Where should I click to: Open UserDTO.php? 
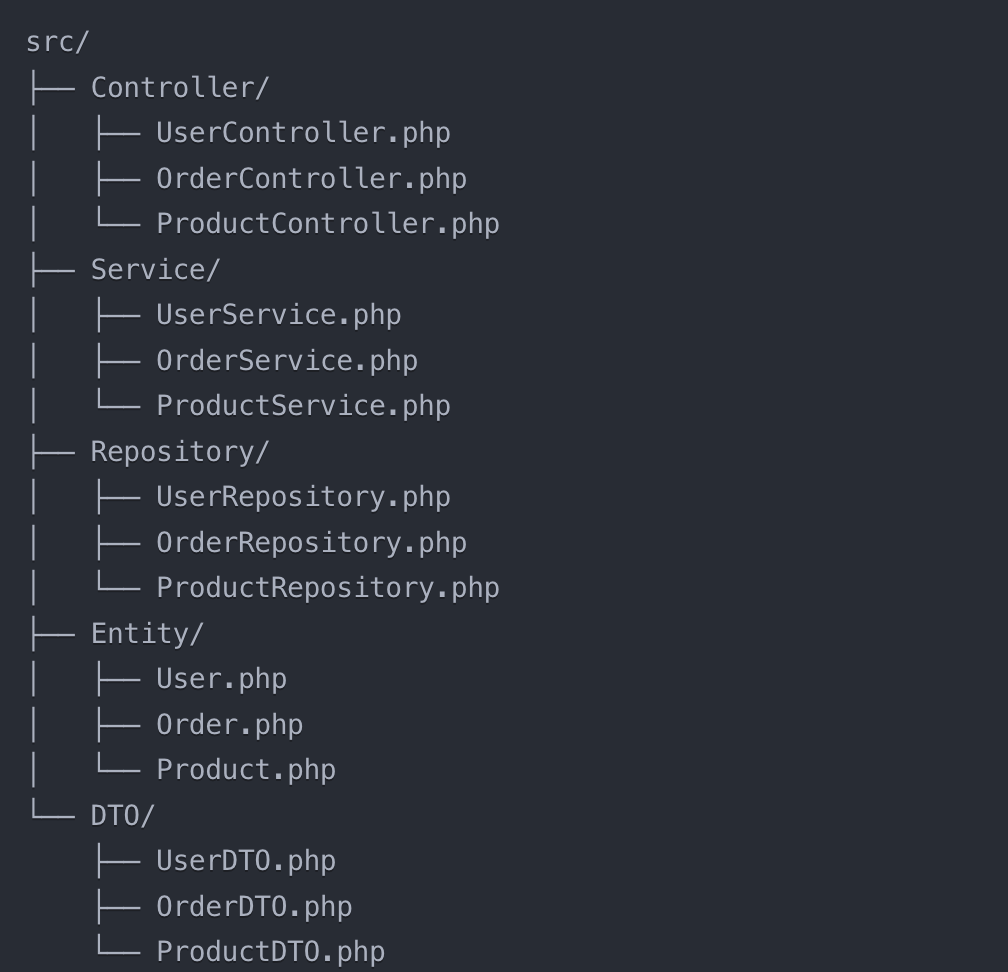[246, 861]
